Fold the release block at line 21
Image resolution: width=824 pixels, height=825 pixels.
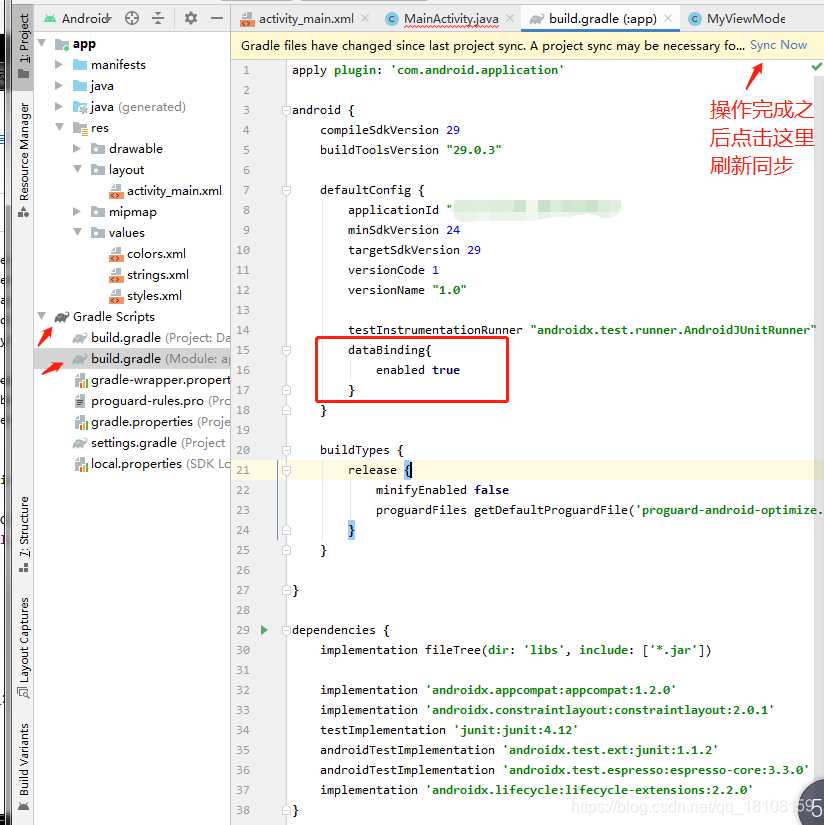(286, 470)
